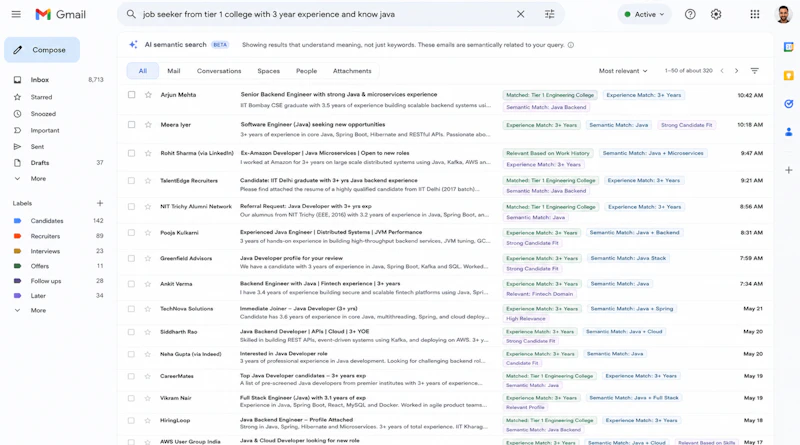The height and width of the screenshot is (445, 800).
Task: Open the Google apps grid icon
Action: 755,14
